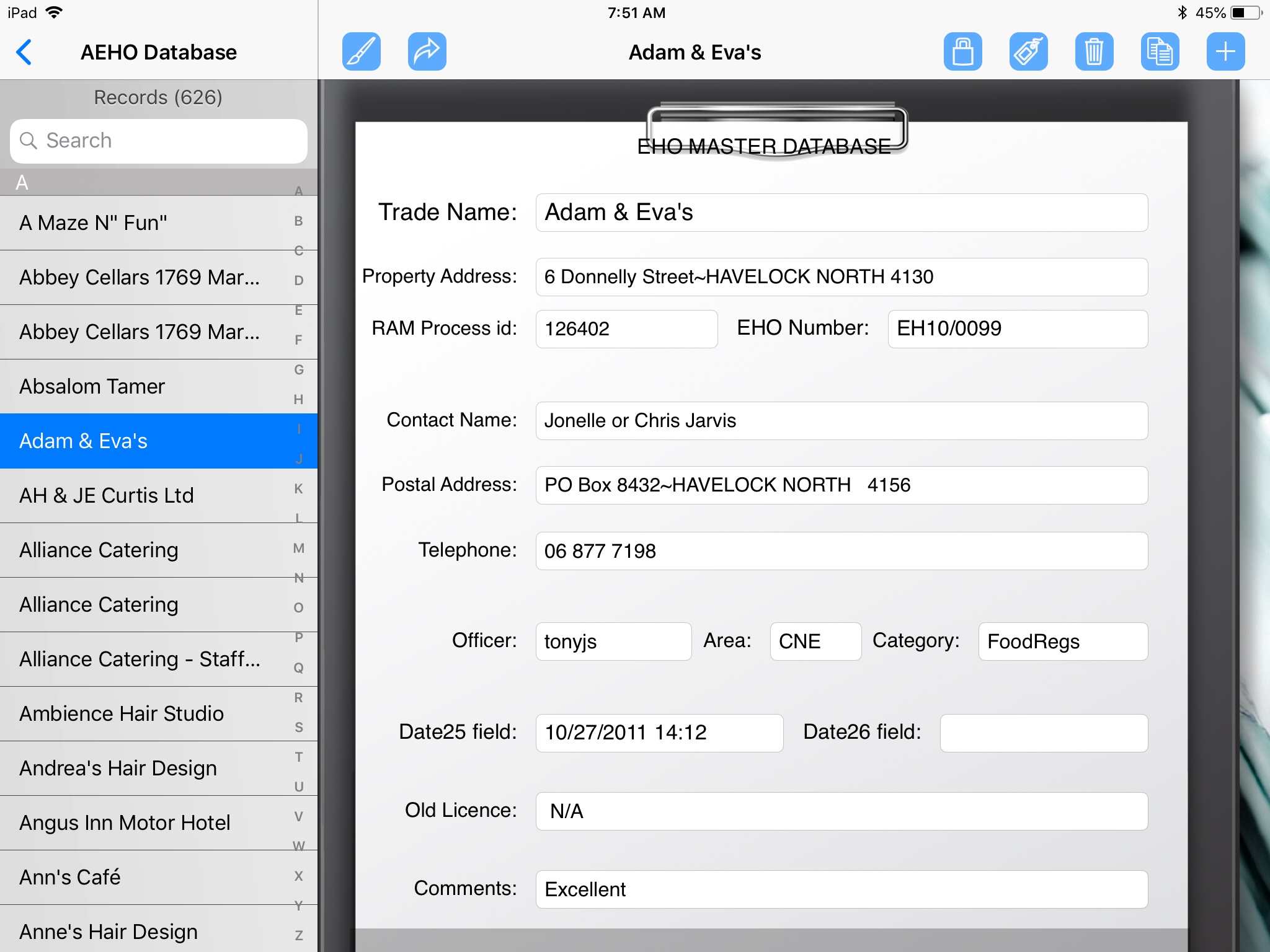This screenshot has height=952, width=1270.
Task: Select Absalom Tamer record
Action: (143, 386)
